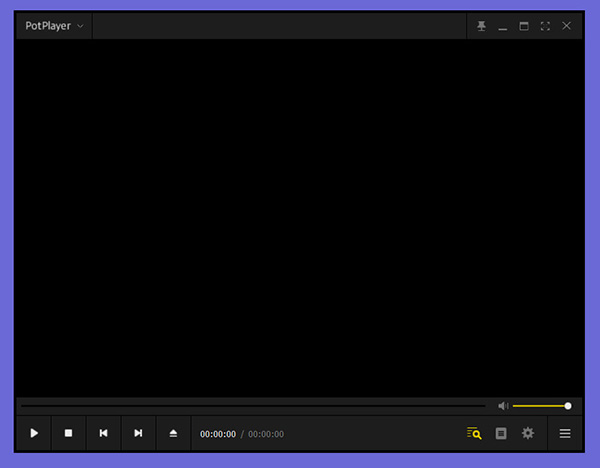Toggle the pin always-on-top icon
This screenshot has height=468, width=600.
481,25
